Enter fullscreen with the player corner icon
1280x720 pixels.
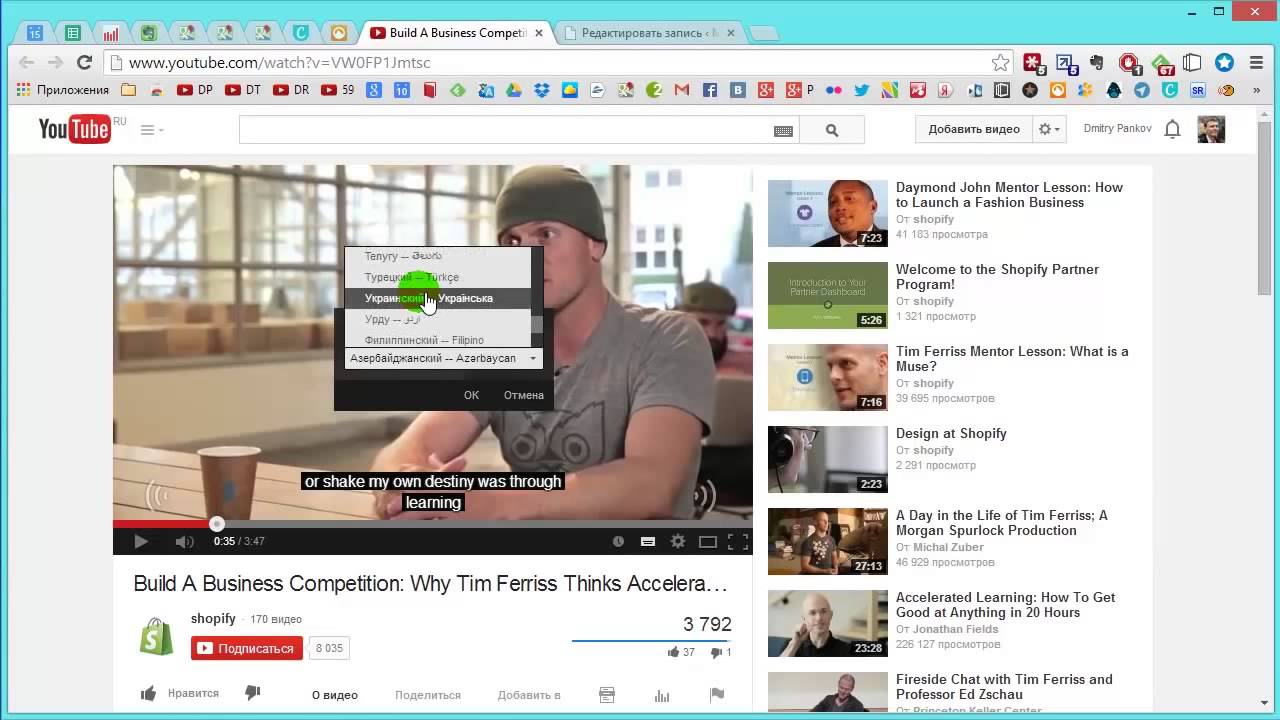738,541
